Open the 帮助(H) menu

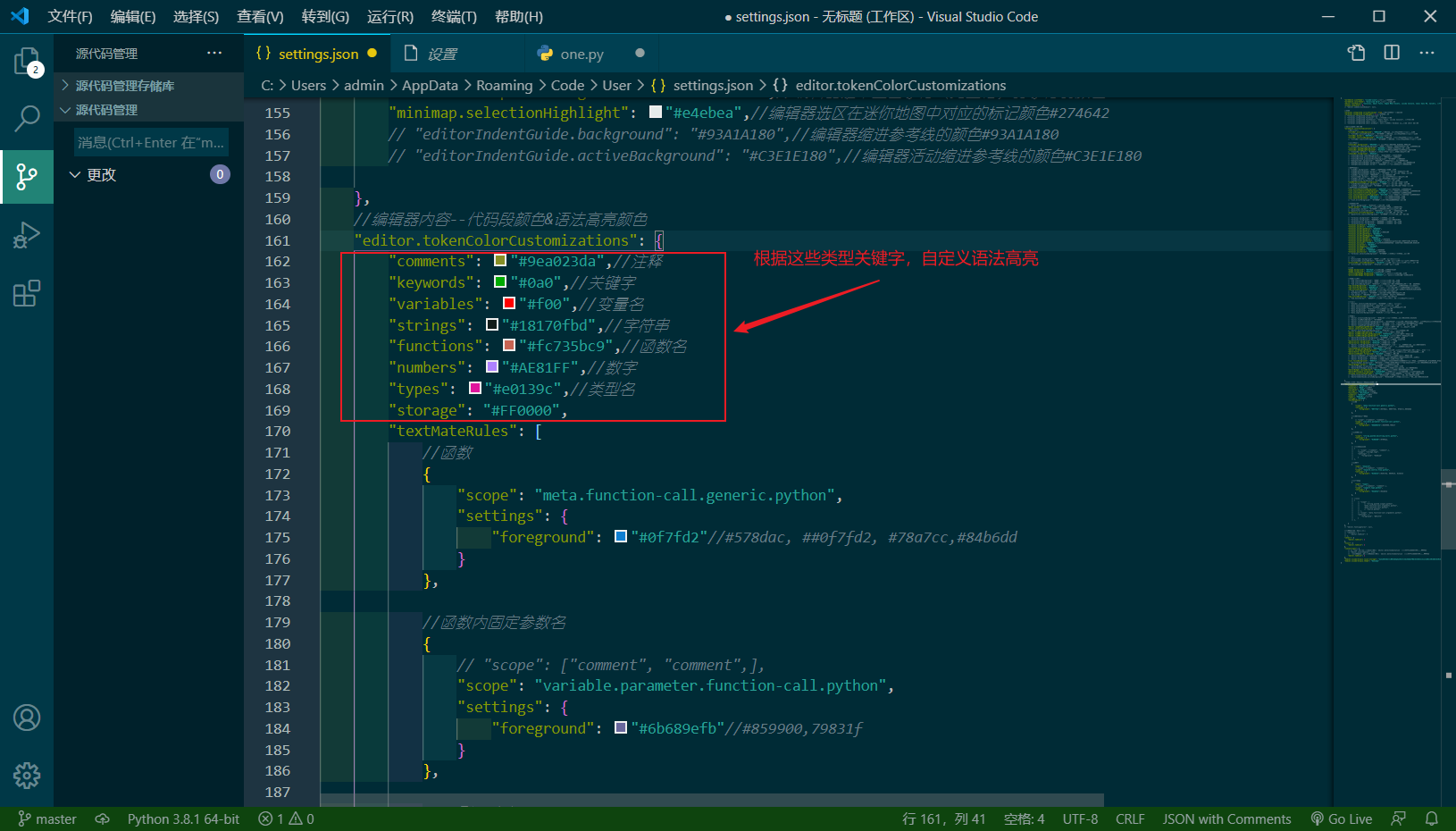(x=518, y=16)
